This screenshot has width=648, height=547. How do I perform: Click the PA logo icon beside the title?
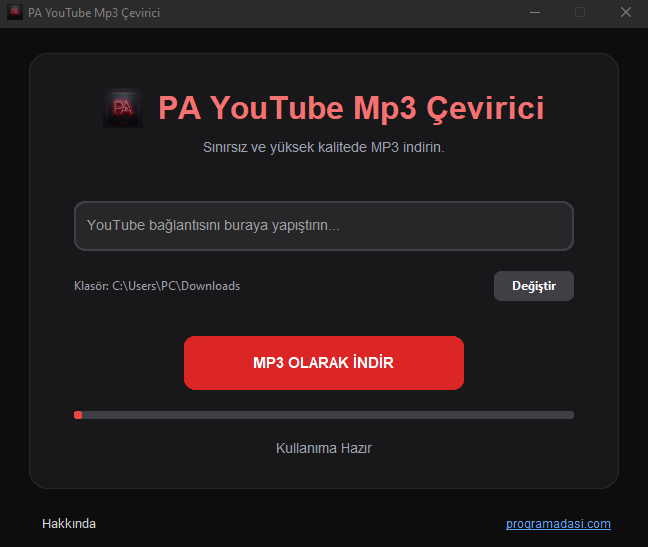pos(123,108)
